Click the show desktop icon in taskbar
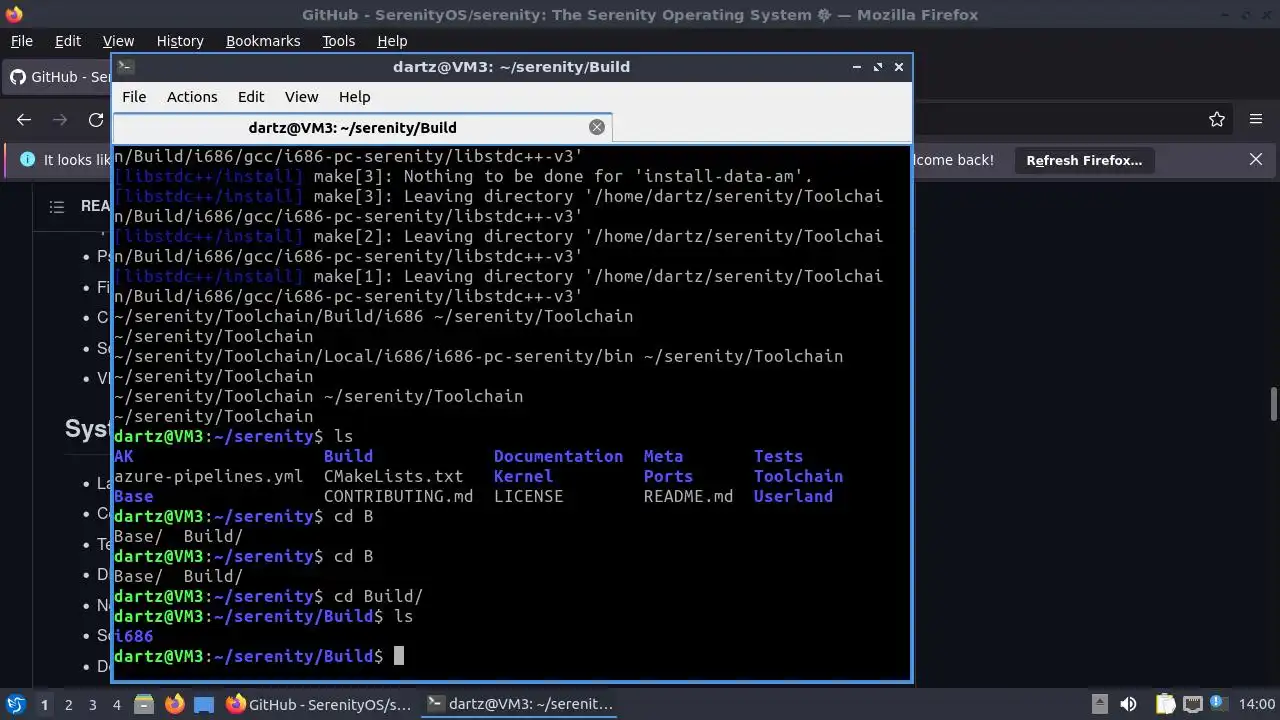Image resolution: width=1280 pixels, height=720 pixels. click(x=204, y=704)
